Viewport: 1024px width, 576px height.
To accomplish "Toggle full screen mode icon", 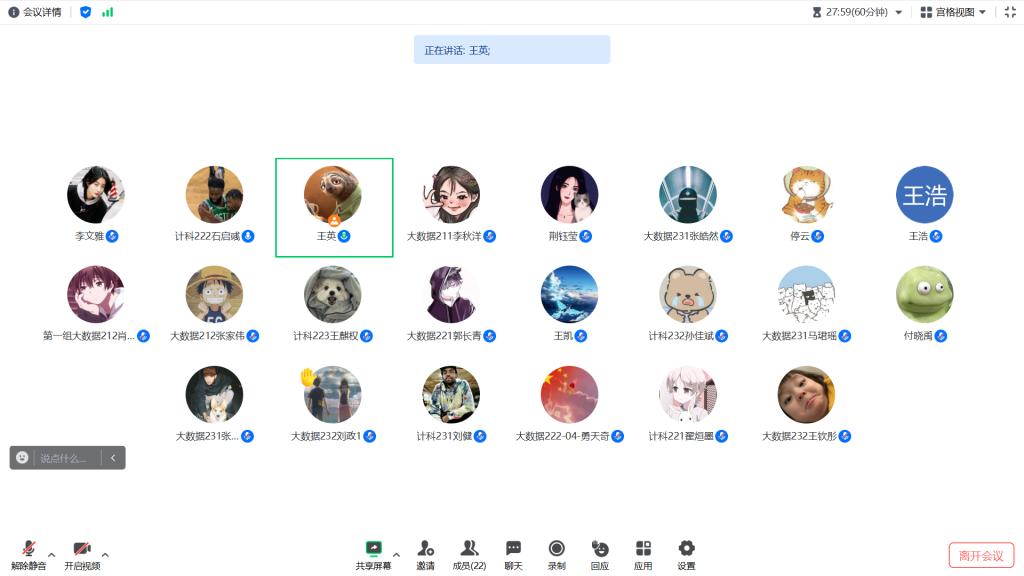I will pyautogui.click(x=1009, y=12).
